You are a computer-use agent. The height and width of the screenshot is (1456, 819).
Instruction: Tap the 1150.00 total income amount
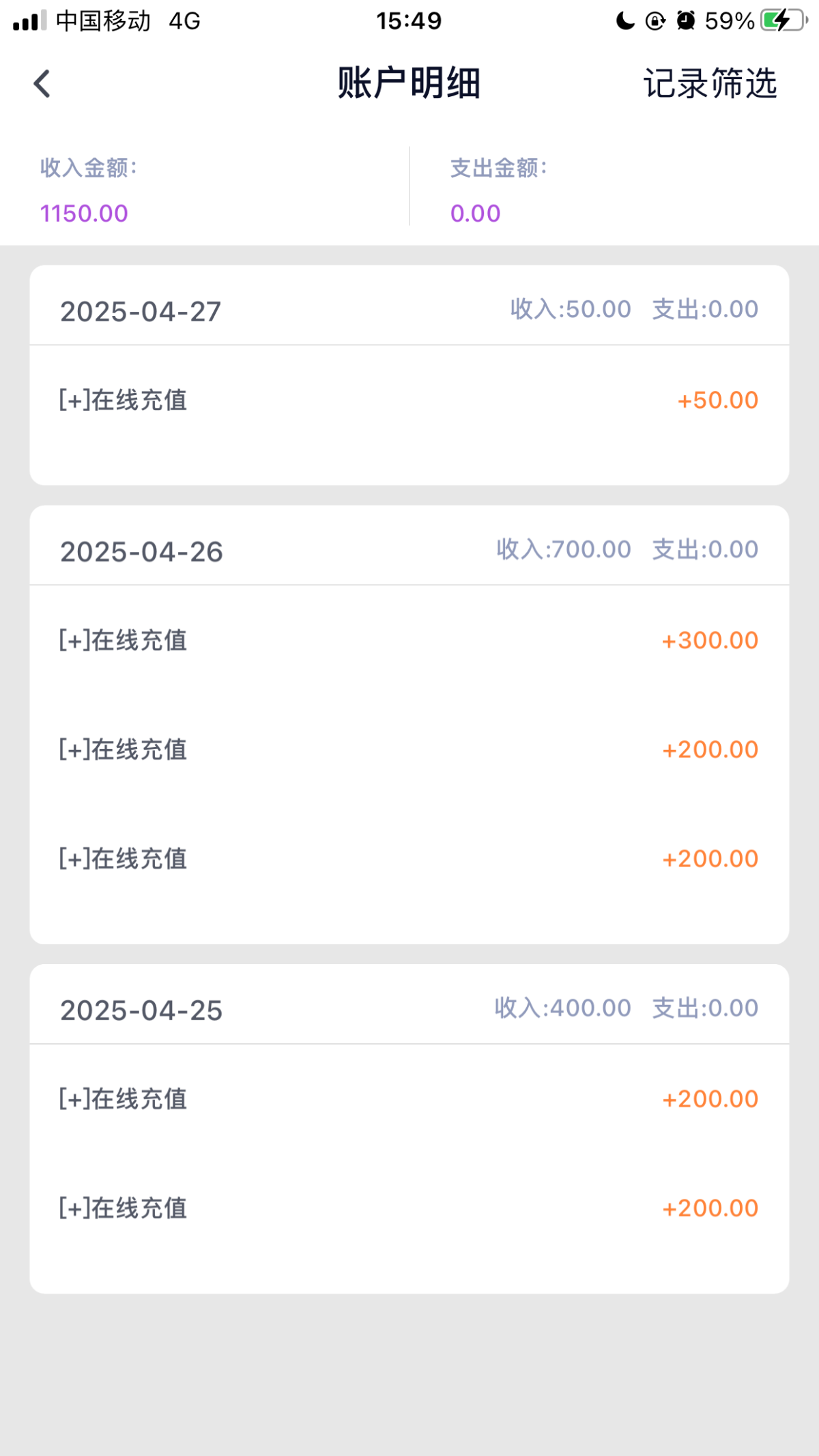(x=84, y=214)
